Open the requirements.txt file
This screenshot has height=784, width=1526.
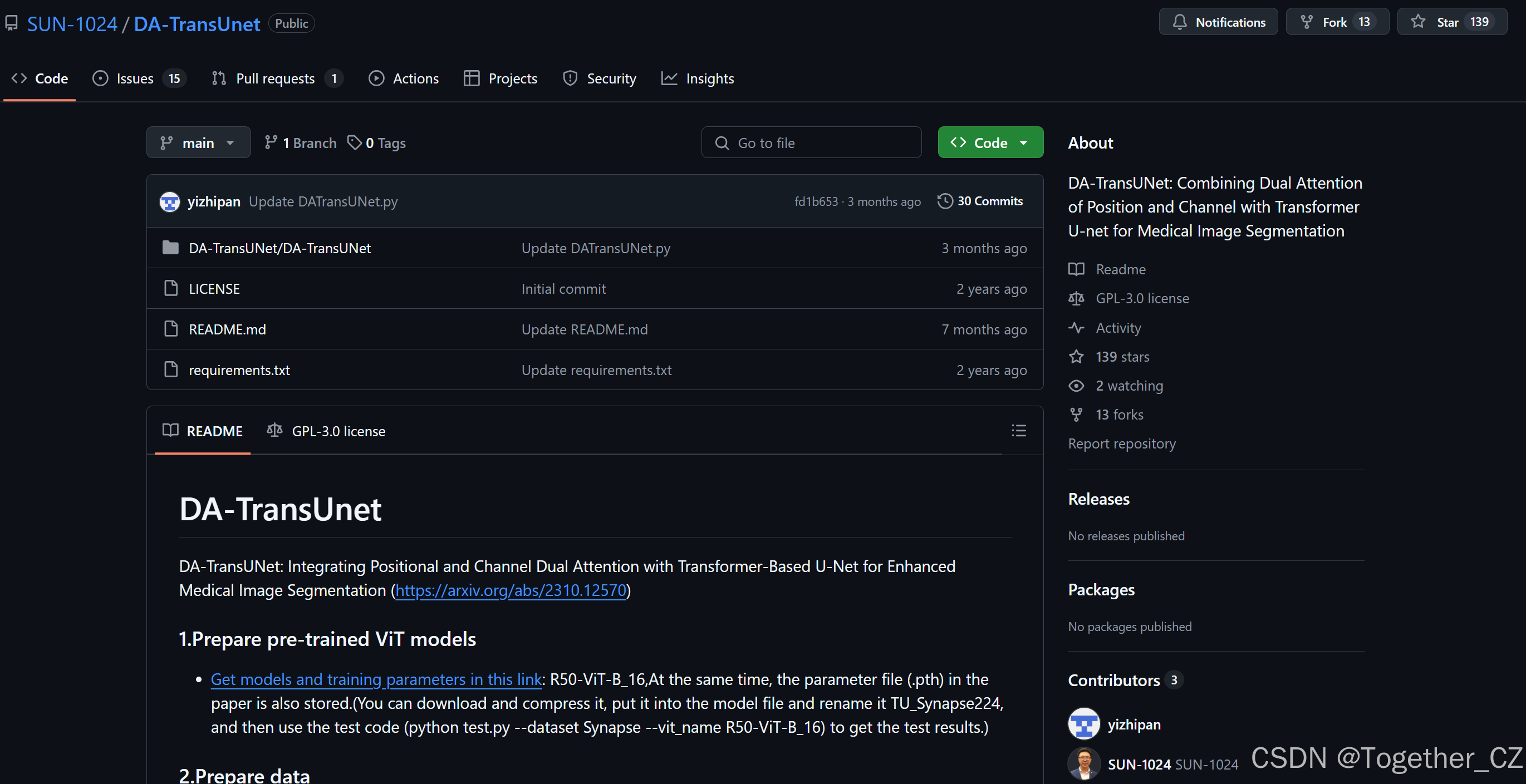click(x=239, y=370)
